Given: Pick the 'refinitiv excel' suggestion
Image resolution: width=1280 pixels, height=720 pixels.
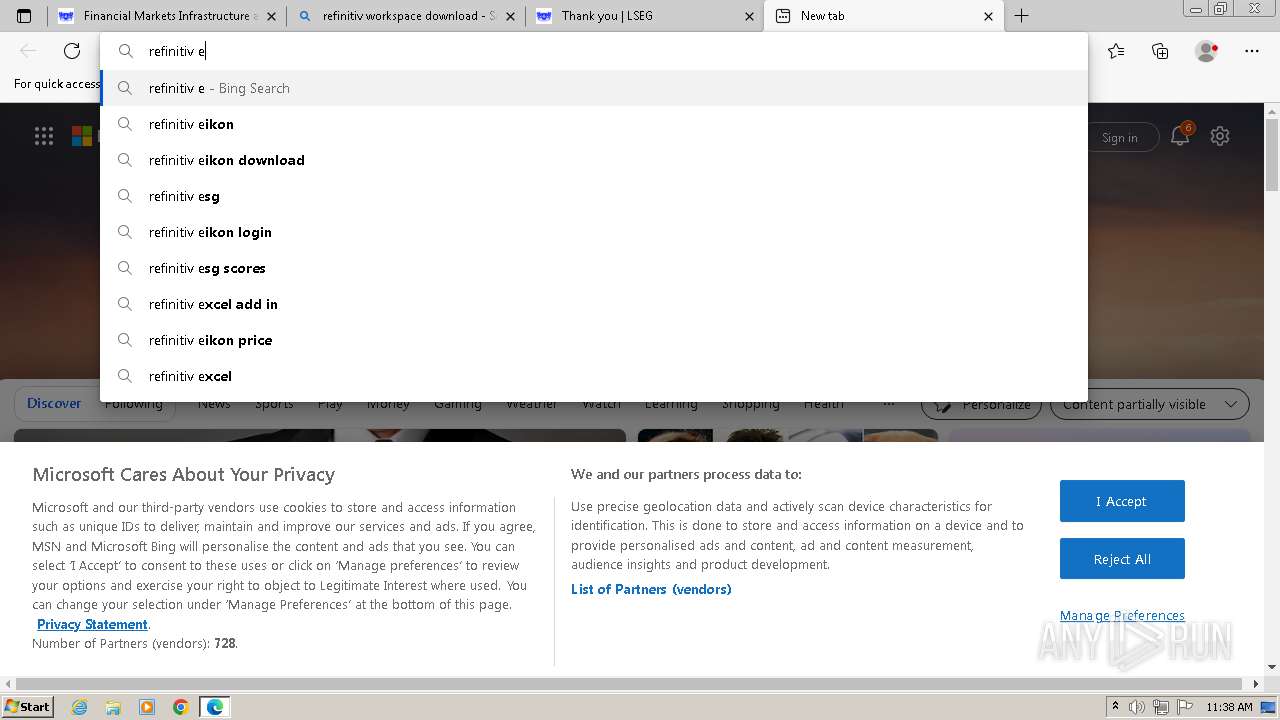Looking at the screenshot, I should (x=594, y=376).
